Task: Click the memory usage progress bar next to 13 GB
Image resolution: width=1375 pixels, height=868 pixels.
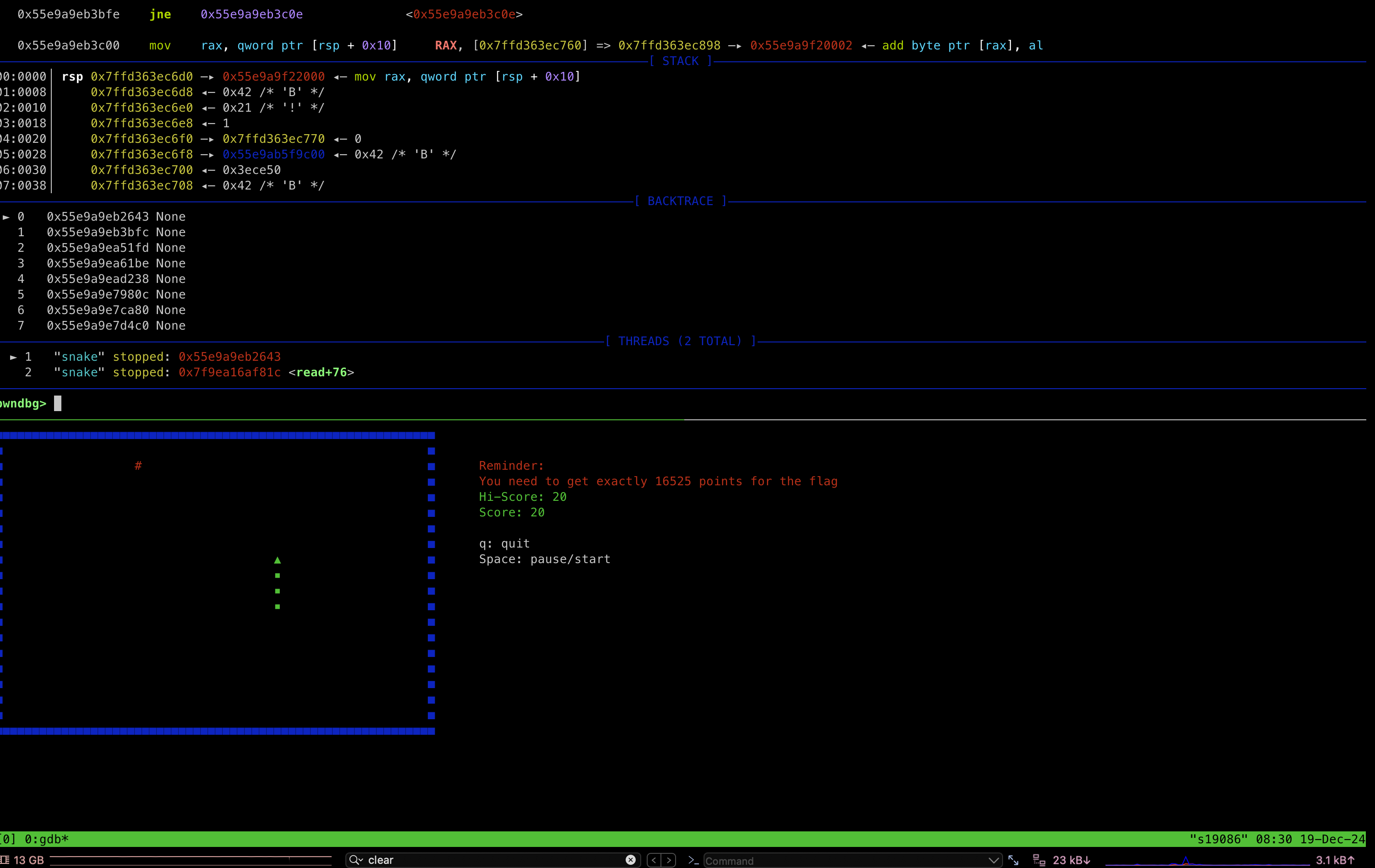Action: [x=191, y=860]
